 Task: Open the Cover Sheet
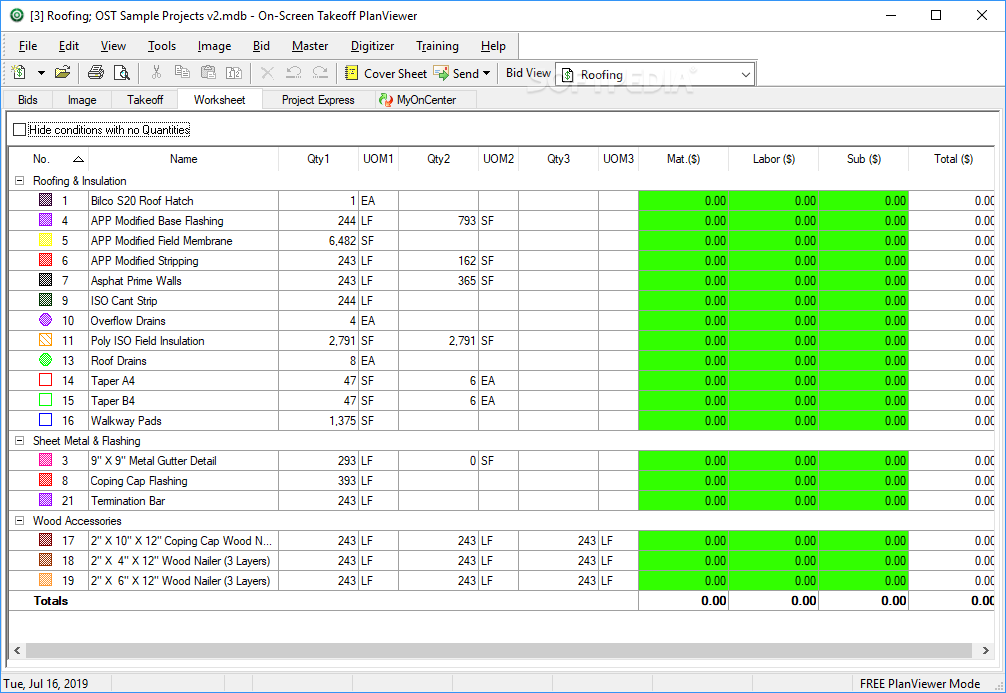[386, 73]
